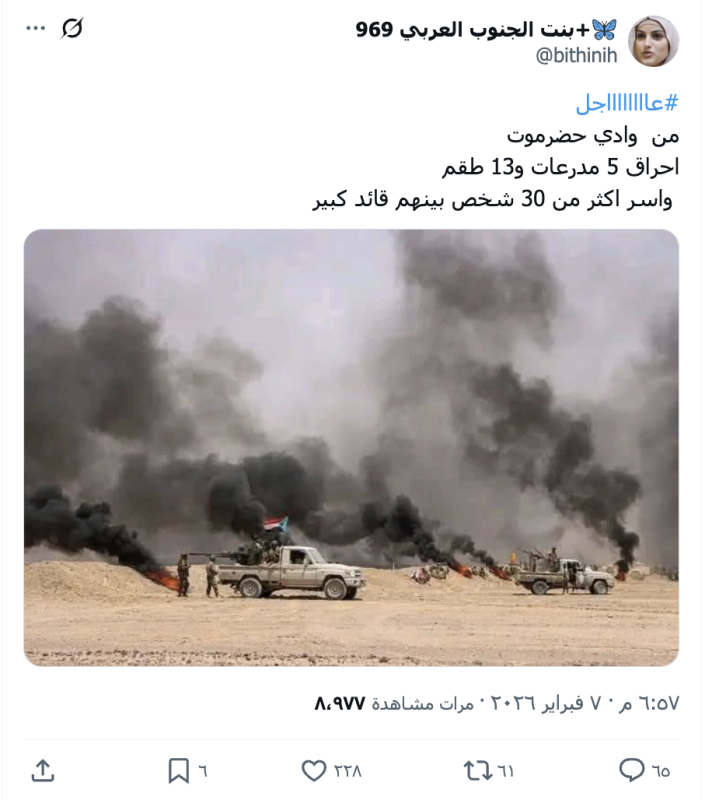Click the likes count ٢٢٨
The width and height of the screenshot is (726, 800).
347,771
